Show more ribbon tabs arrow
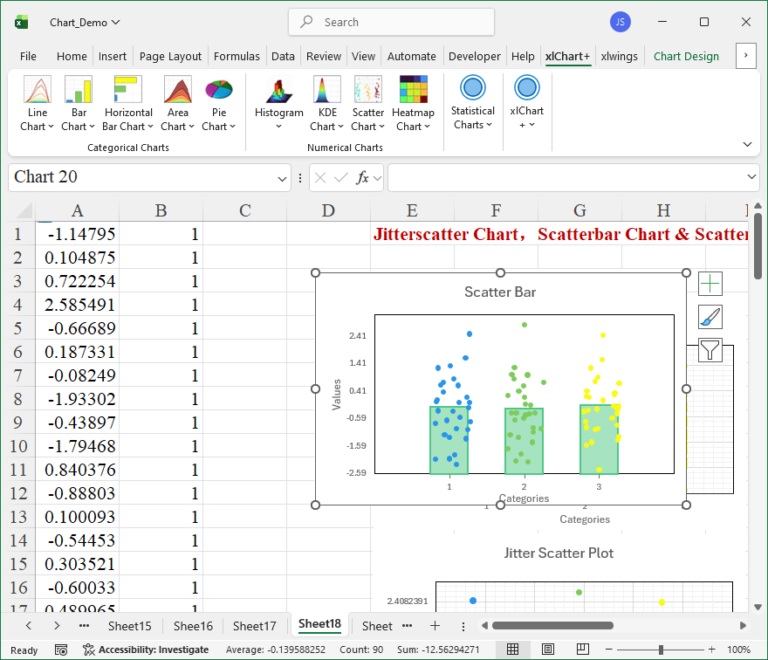Viewport: 768px width, 660px height. click(746, 55)
